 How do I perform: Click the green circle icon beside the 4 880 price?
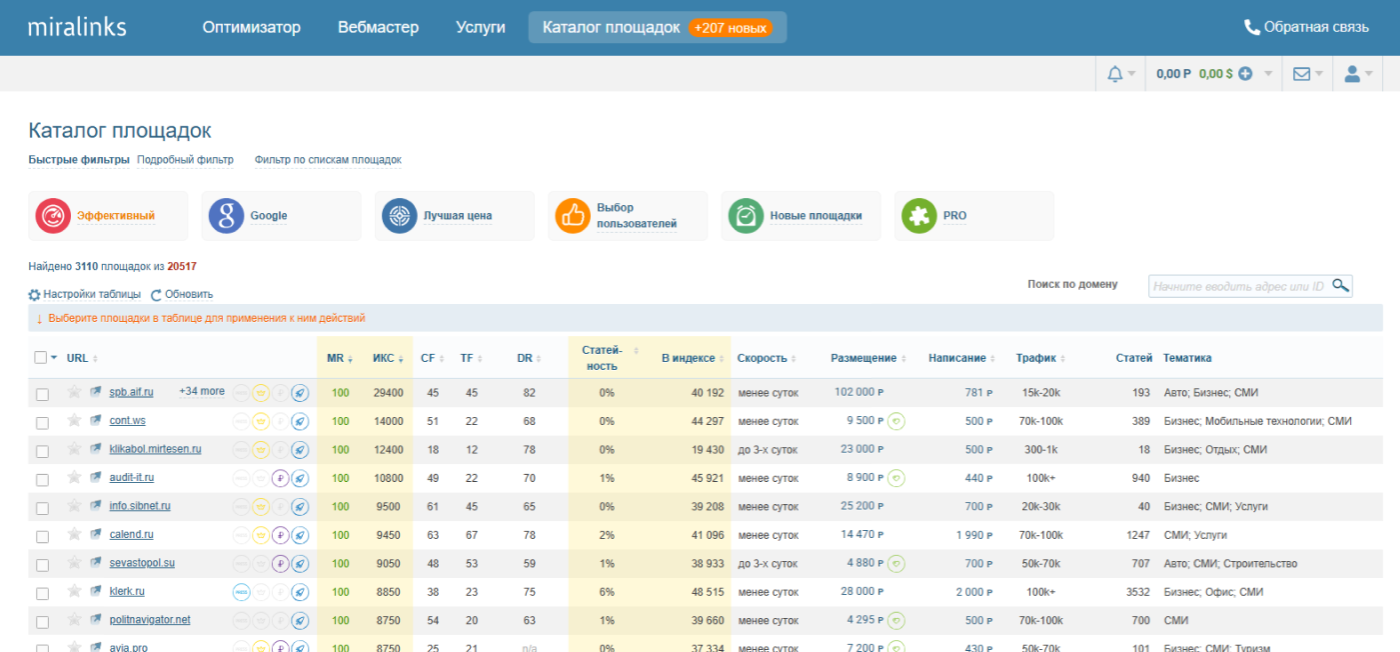(x=896, y=563)
